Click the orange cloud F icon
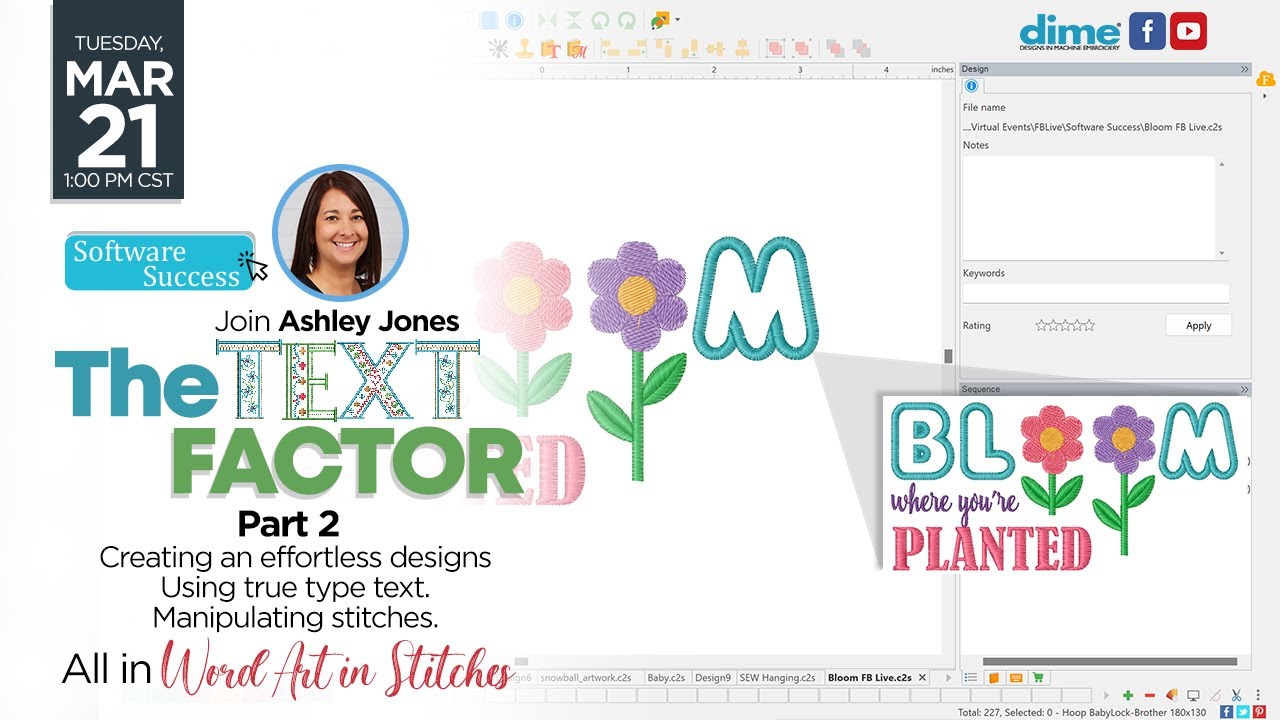Image resolution: width=1280 pixels, height=720 pixels. click(x=1266, y=79)
